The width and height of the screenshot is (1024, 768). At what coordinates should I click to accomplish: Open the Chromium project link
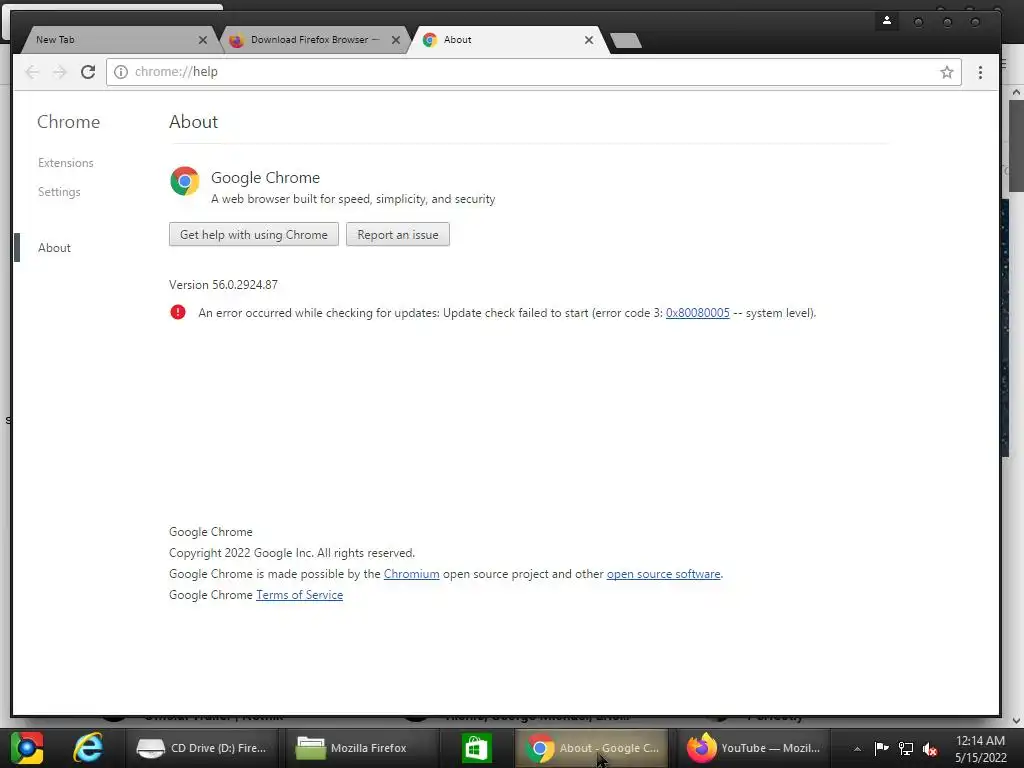pyautogui.click(x=411, y=573)
